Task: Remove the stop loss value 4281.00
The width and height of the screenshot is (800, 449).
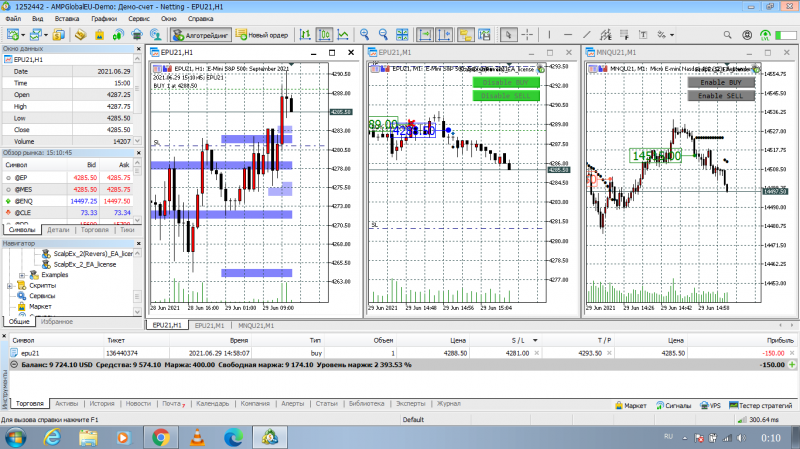Action: (x=537, y=353)
